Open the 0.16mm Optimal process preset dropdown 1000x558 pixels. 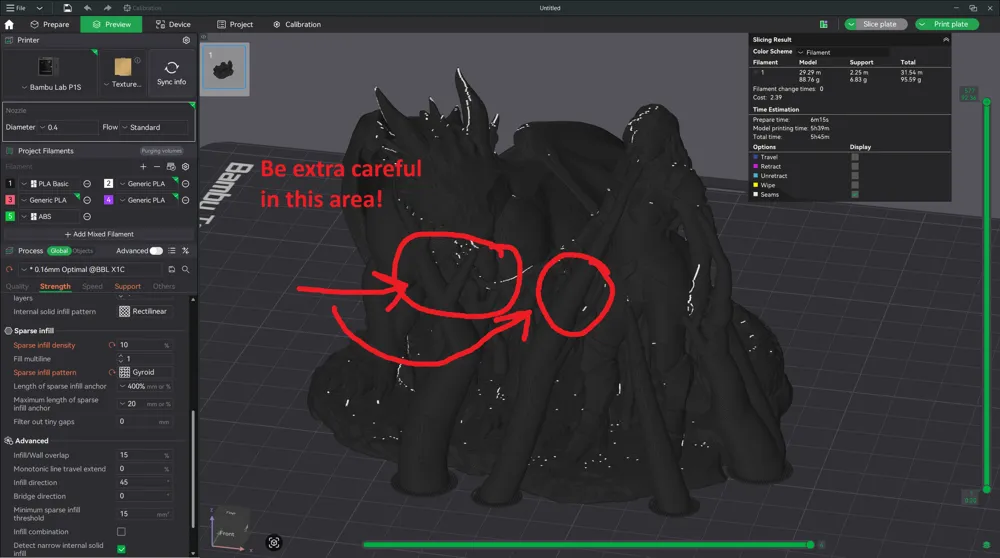92,269
